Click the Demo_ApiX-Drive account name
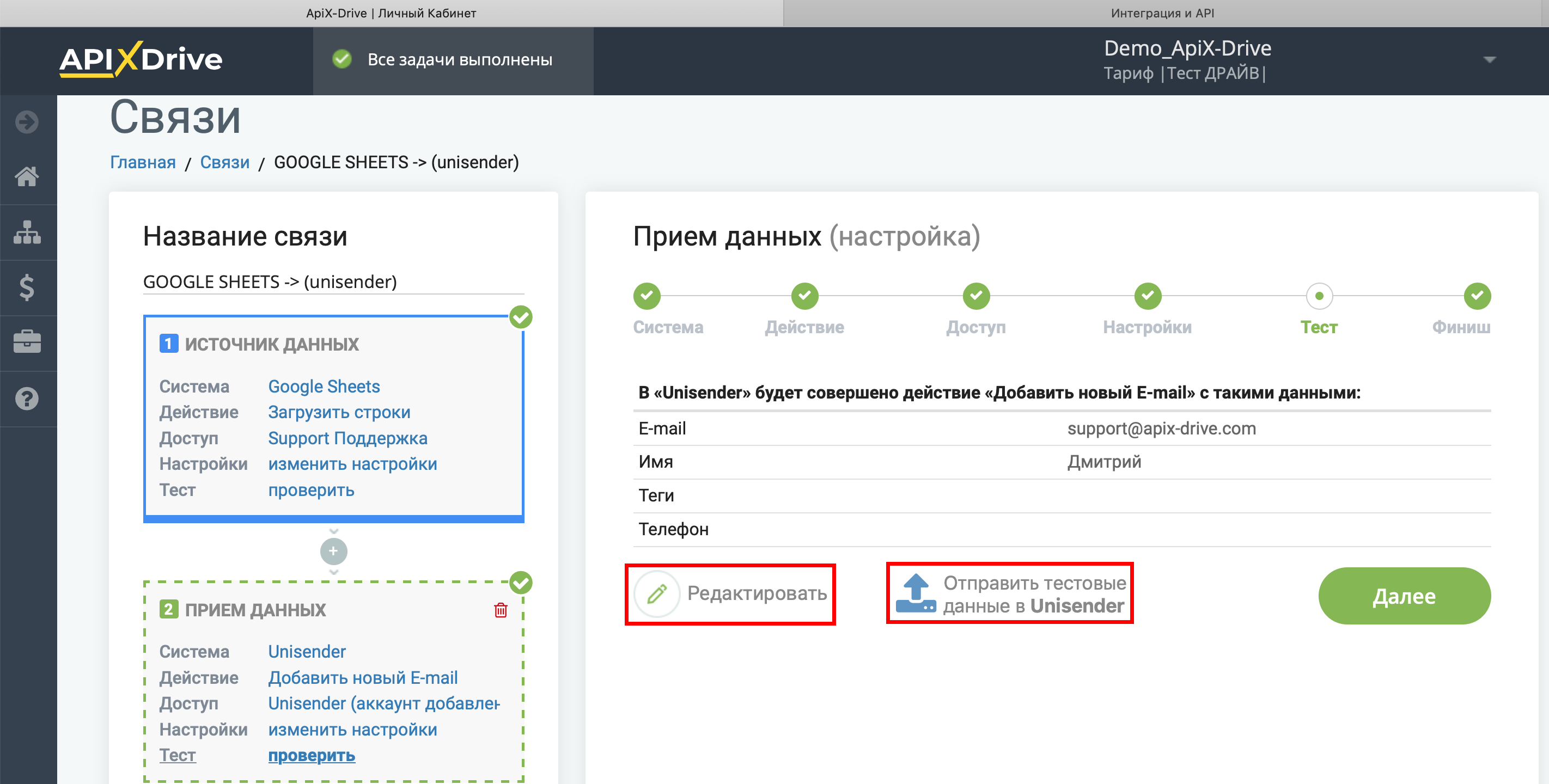Image resolution: width=1549 pixels, height=784 pixels. click(x=1187, y=48)
